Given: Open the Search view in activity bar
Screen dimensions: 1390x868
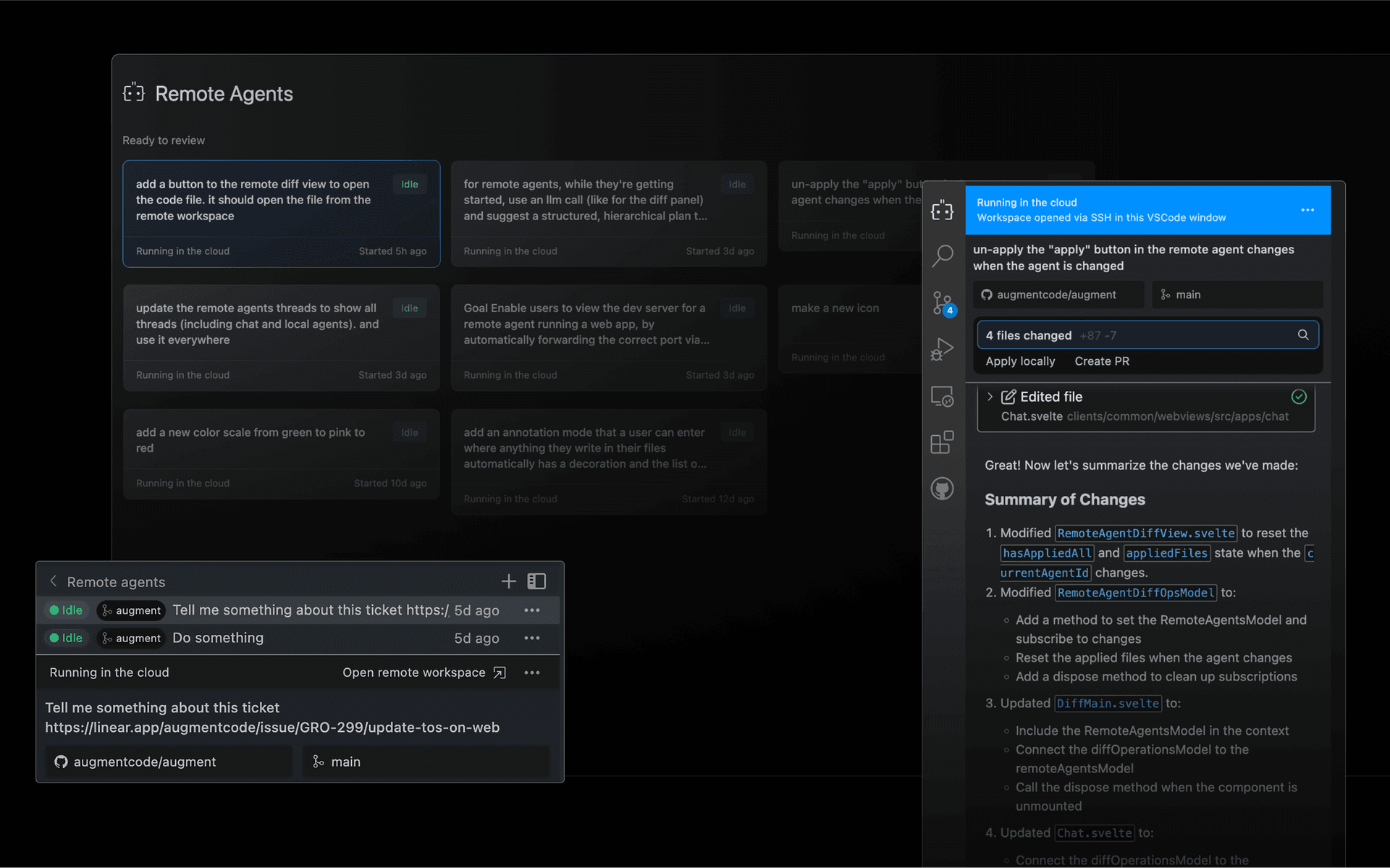Looking at the screenshot, I should tap(942, 256).
